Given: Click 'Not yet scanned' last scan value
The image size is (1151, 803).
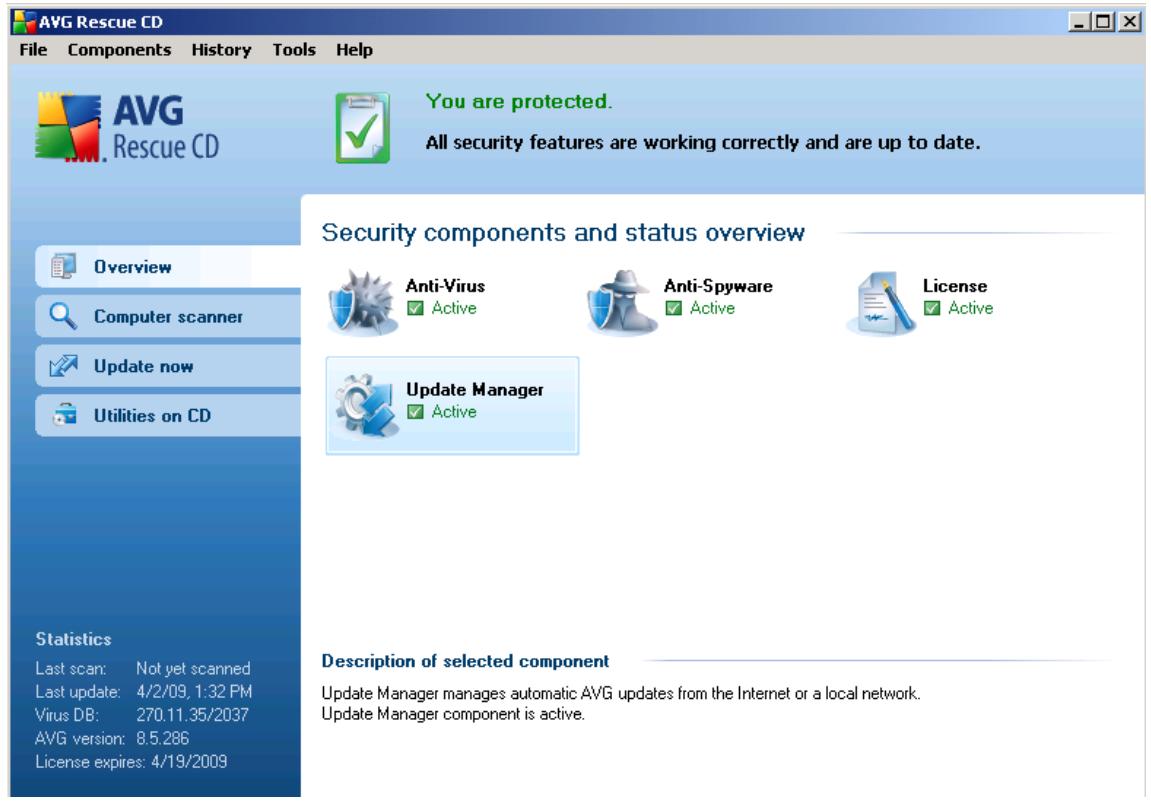Looking at the screenshot, I should pyautogui.click(x=193, y=669).
